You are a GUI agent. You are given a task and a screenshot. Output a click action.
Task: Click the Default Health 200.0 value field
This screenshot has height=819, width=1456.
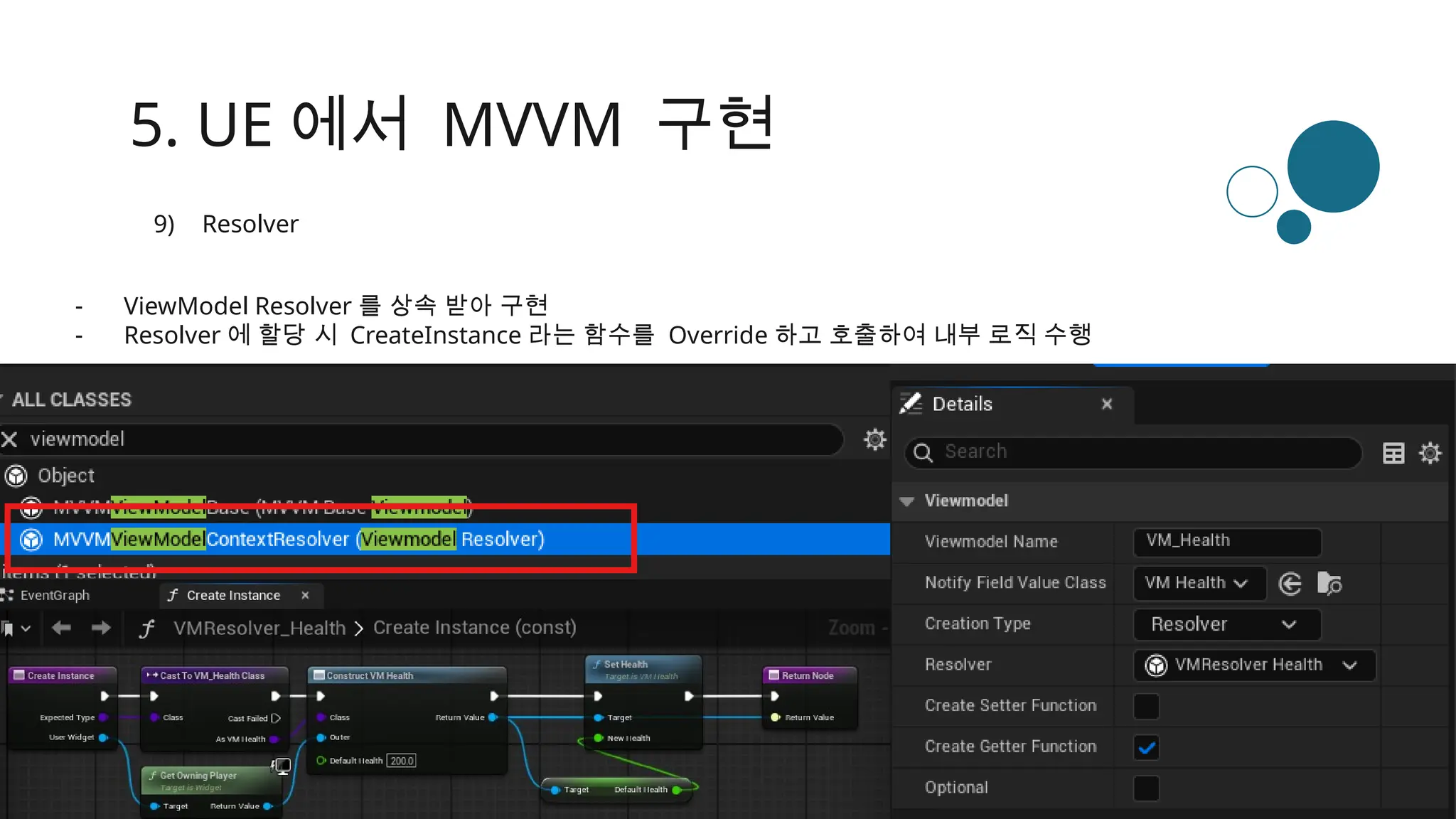(x=402, y=761)
